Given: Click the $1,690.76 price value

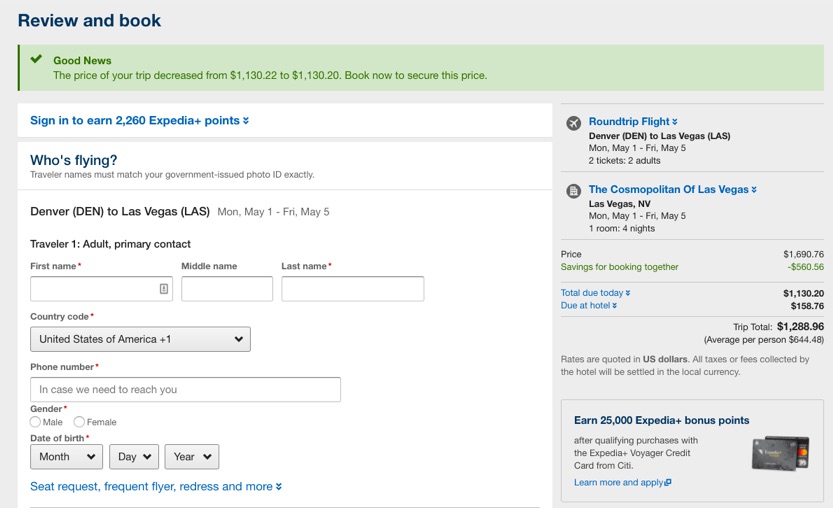Looking at the screenshot, I should tap(804, 254).
